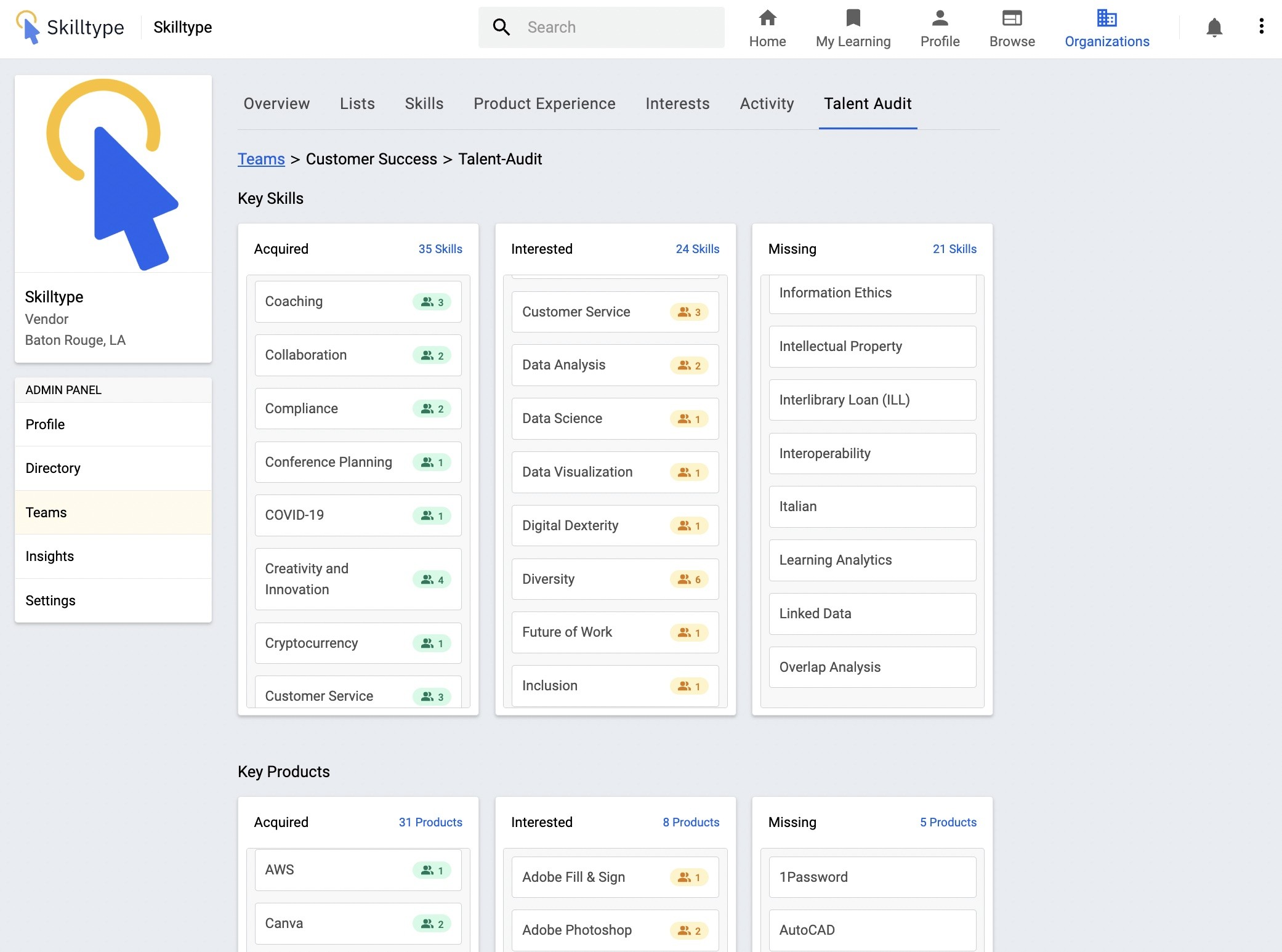The image size is (1282, 952).
Task: Open Organizations section
Action: [1106, 27]
